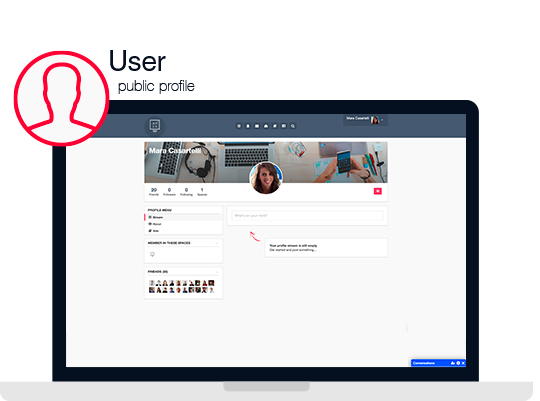Click the red edit button on profile banner

point(378,191)
